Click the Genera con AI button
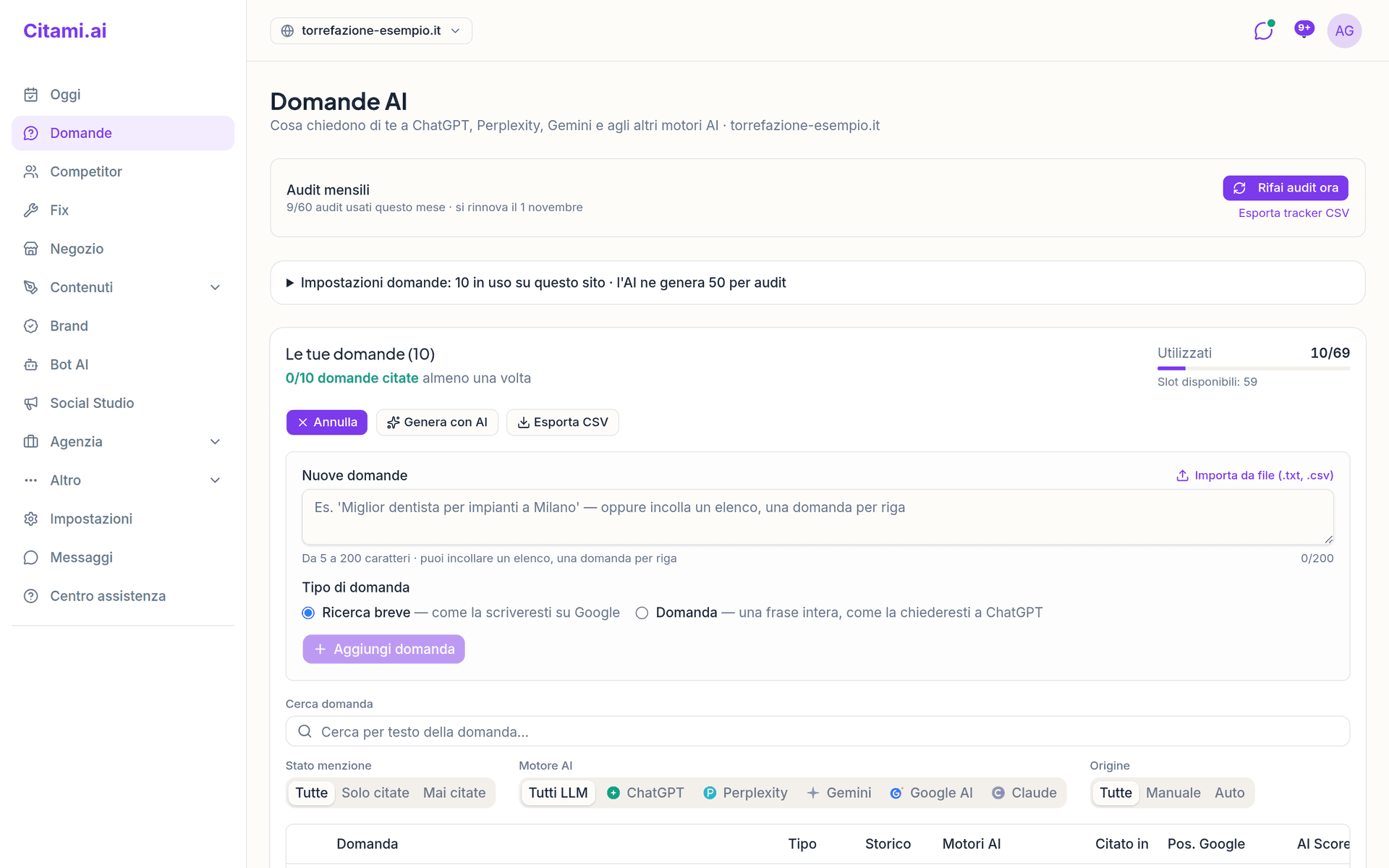This screenshot has height=868, width=1389. click(x=437, y=422)
